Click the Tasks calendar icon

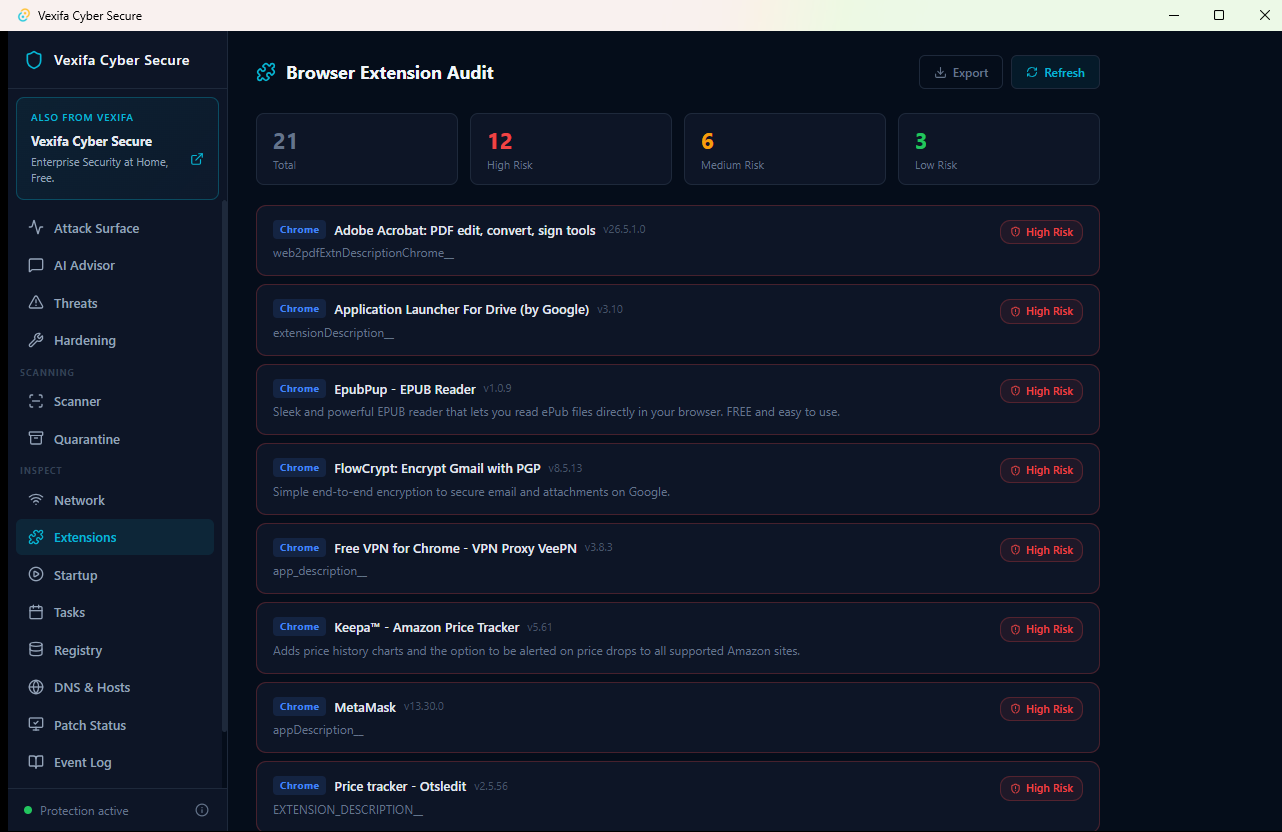[x=36, y=612]
